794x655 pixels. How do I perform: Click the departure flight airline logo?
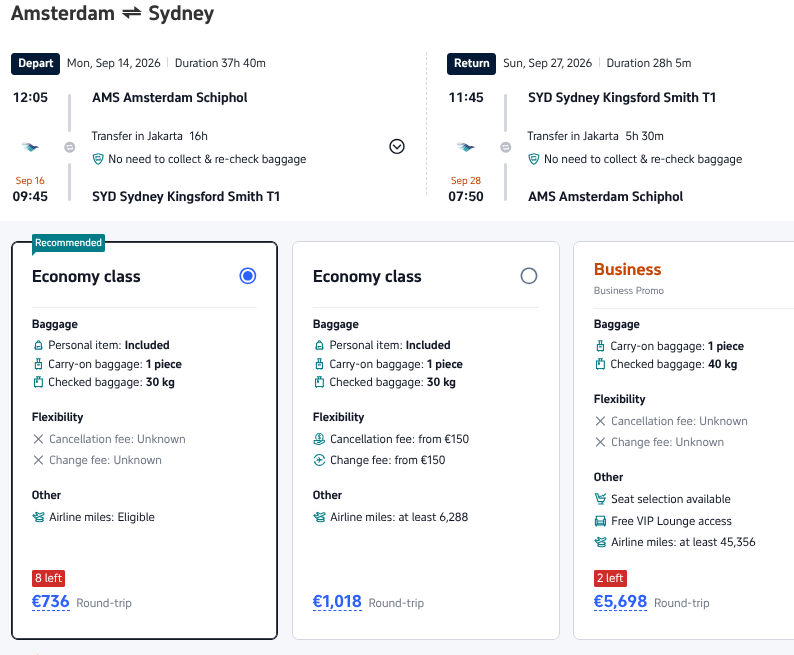point(30,147)
